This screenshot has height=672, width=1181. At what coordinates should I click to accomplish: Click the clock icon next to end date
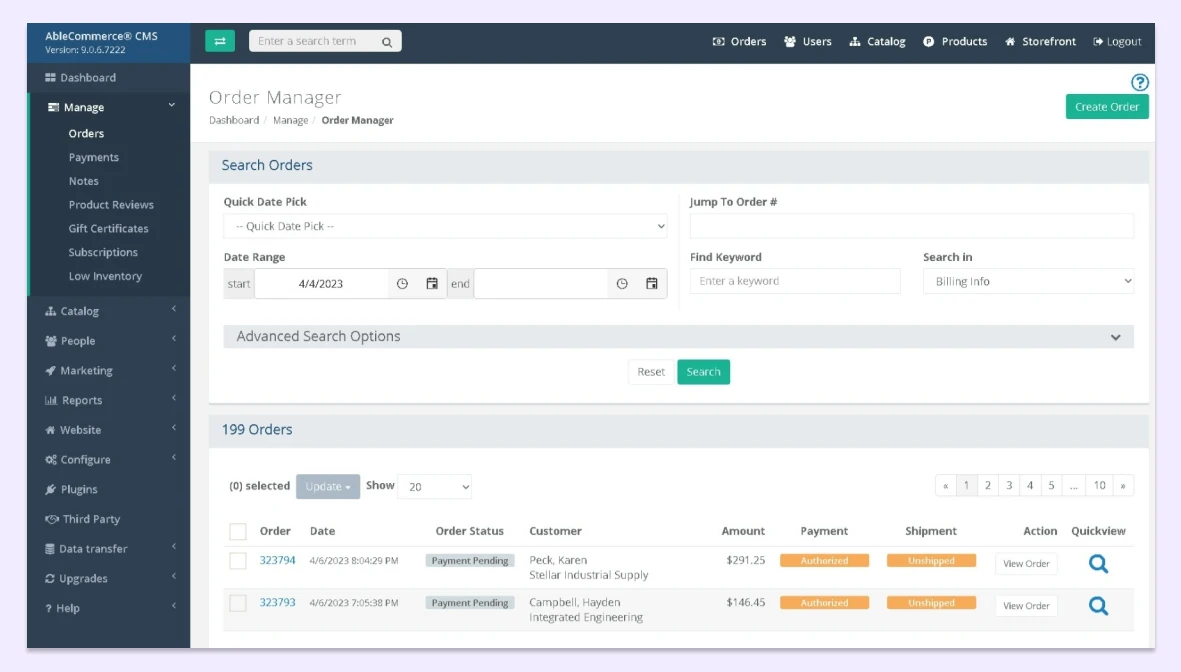(621, 283)
